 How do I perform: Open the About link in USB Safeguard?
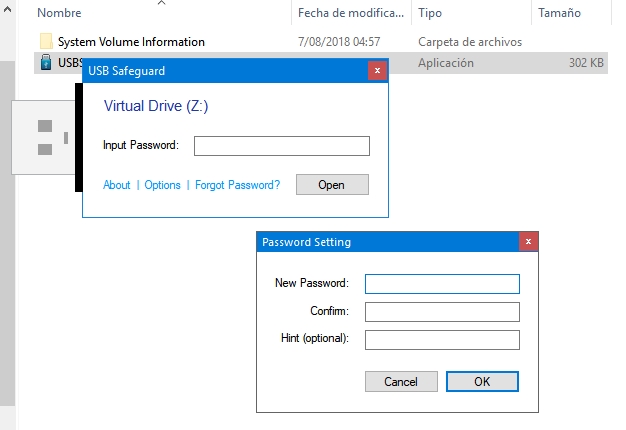pyautogui.click(x=117, y=185)
